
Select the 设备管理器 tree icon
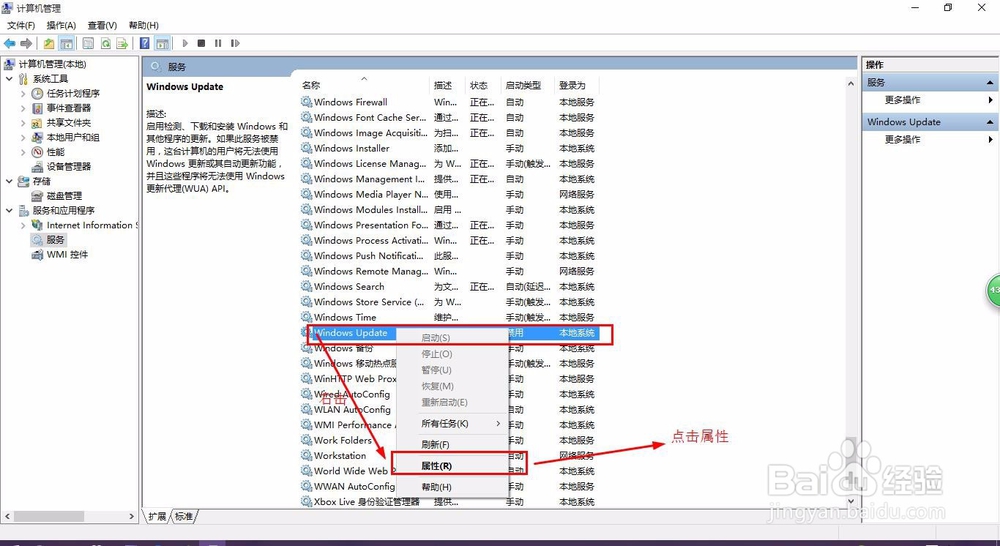pos(38,166)
